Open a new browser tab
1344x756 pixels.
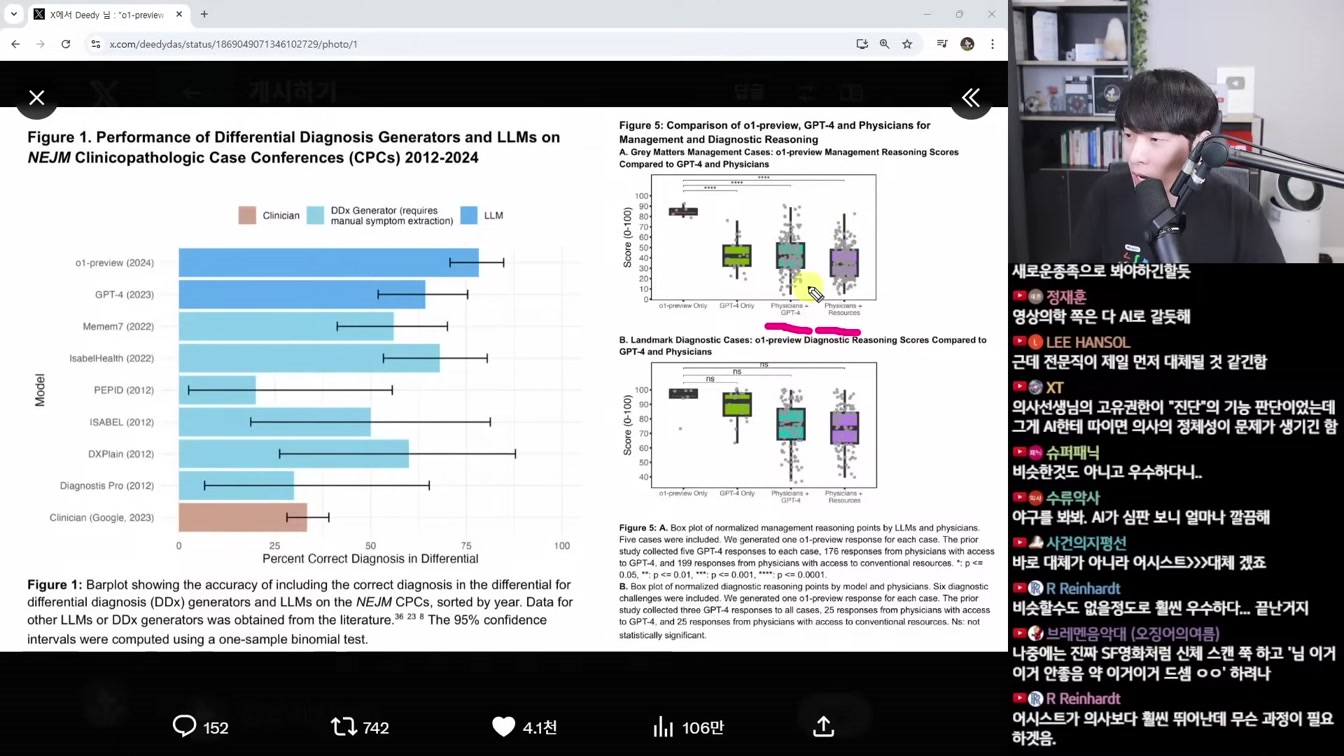tap(204, 14)
